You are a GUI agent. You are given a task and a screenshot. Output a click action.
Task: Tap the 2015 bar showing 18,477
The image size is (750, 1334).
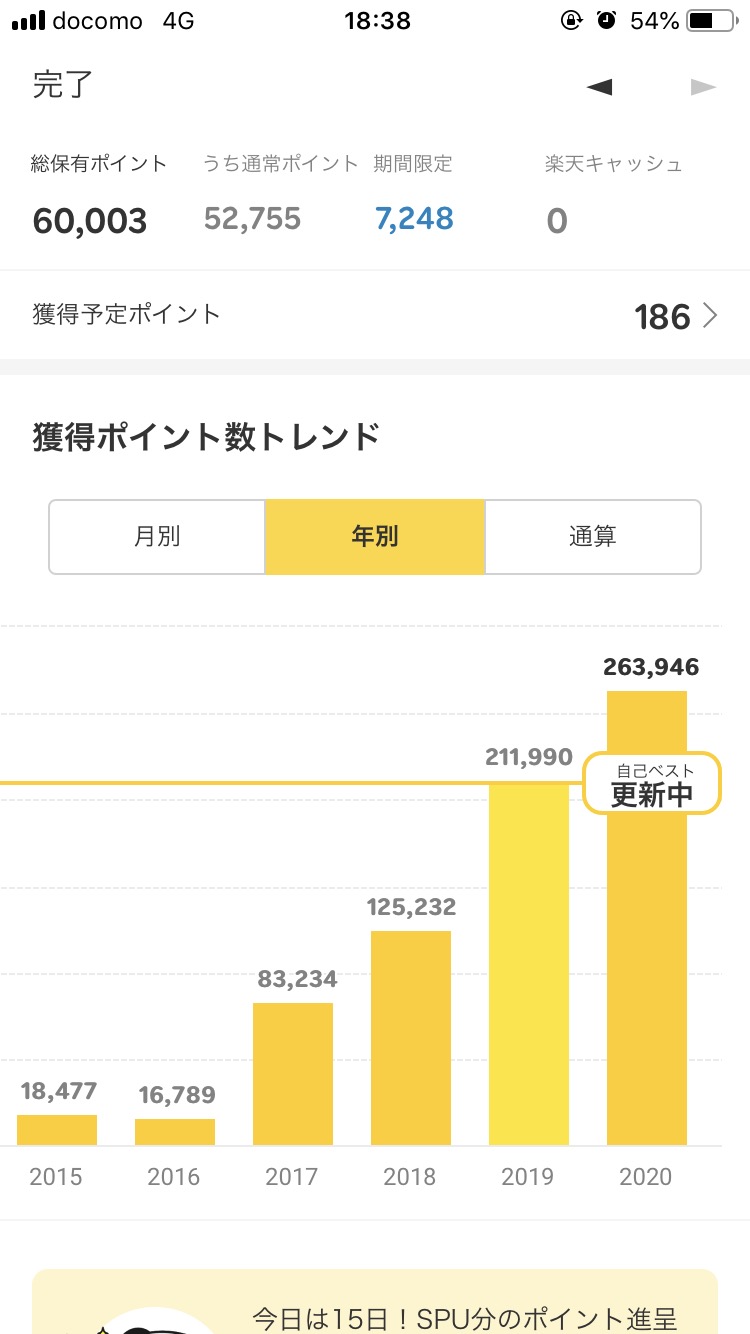click(57, 1130)
